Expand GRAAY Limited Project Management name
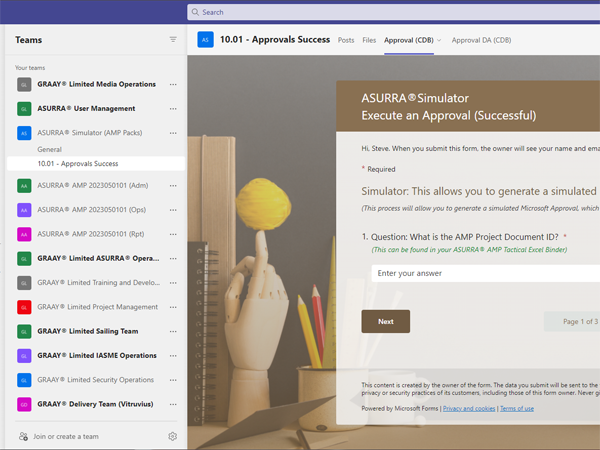600x450 pixels. pyautogui.click(x=98, y=307)
